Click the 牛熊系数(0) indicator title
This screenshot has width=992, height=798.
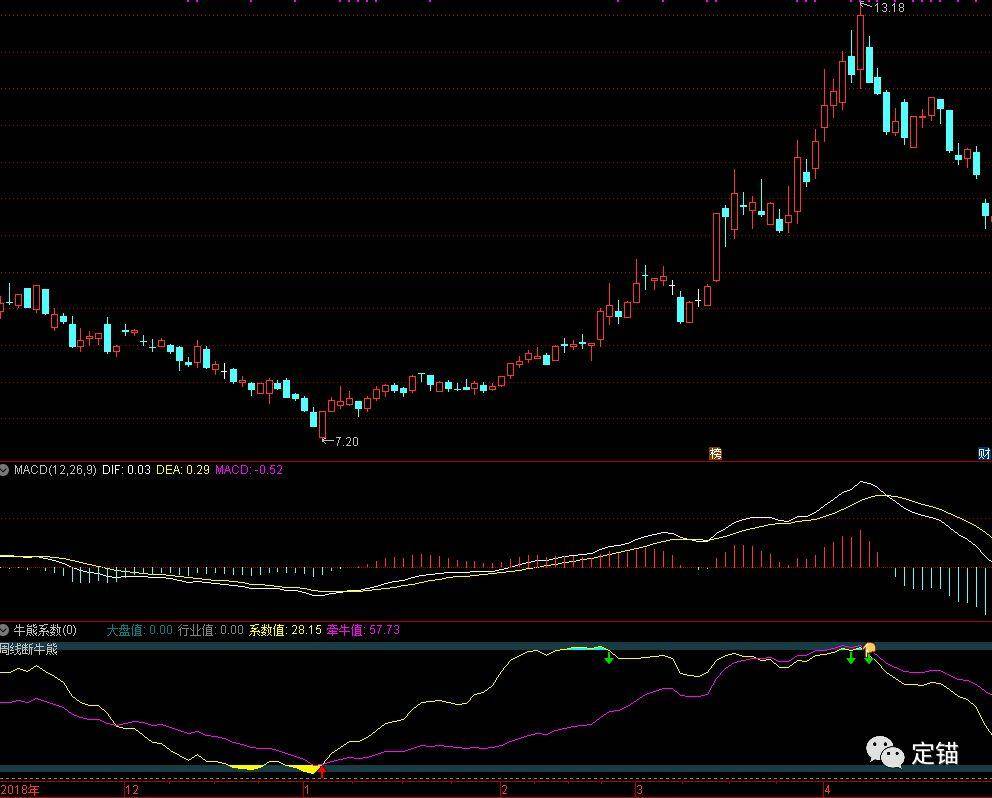click(x=45, y=630)
